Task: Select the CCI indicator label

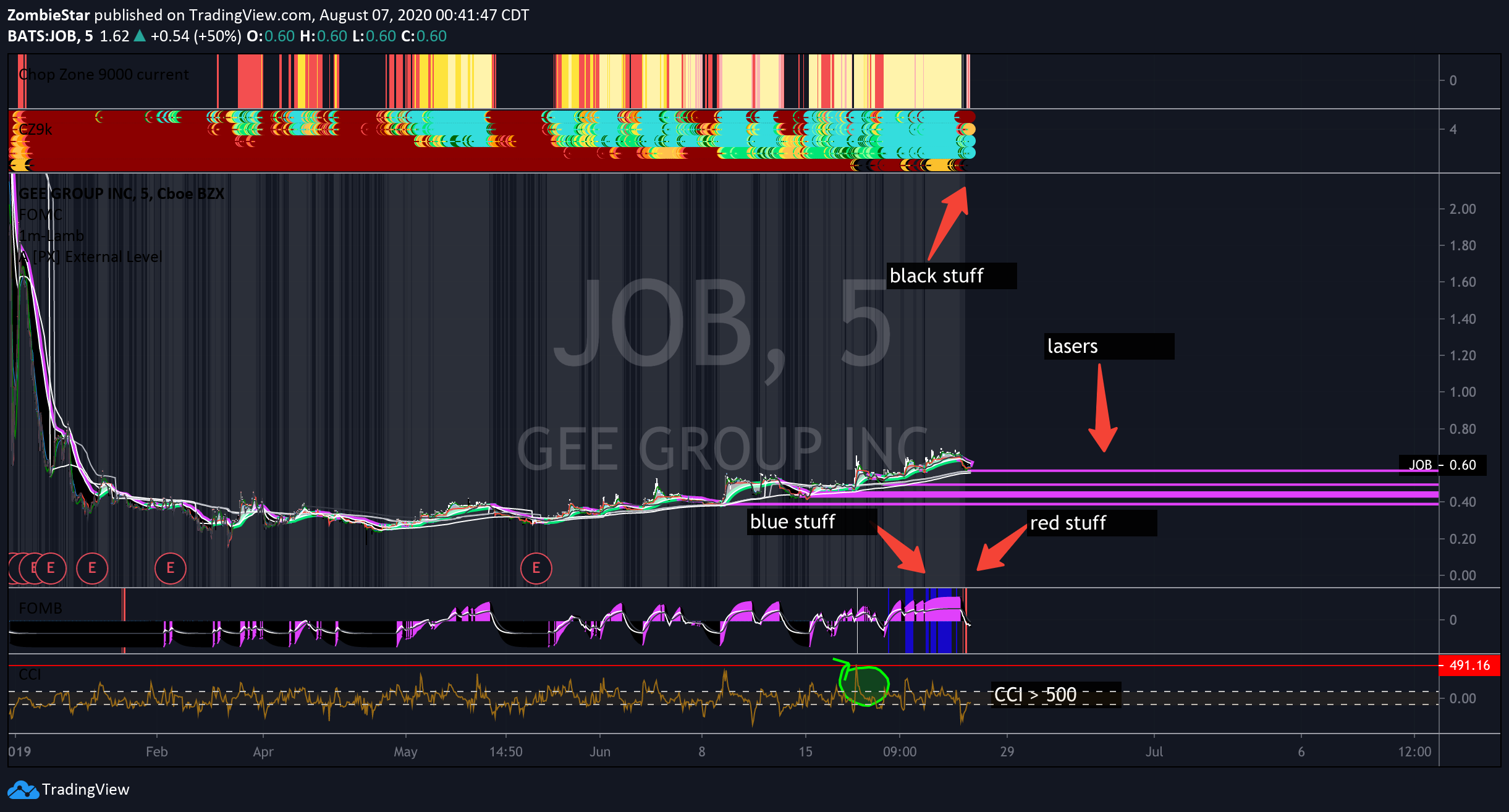Action: tap(30, 674)
